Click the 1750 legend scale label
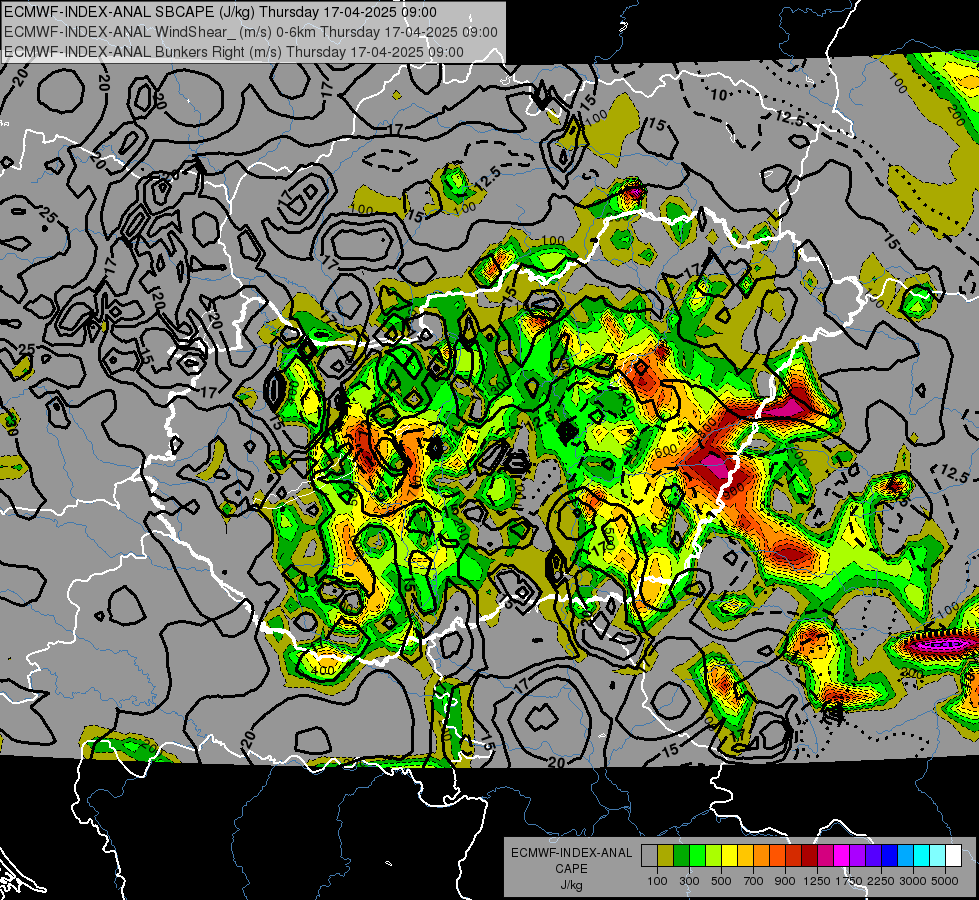The height and width of the screenshot is (900, 979). [x=849, y=881]
